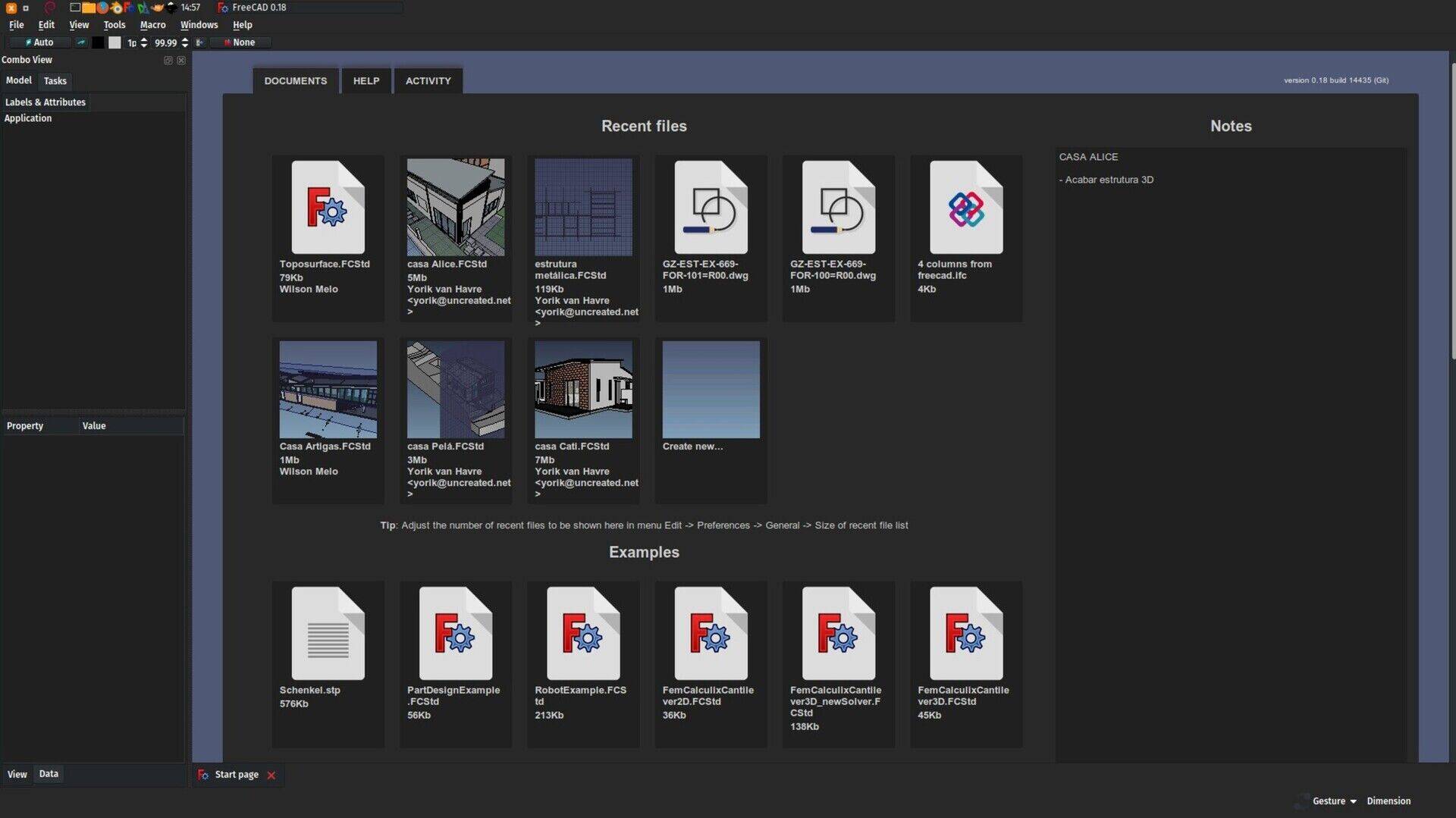Float the Combo View panel

pos(168,60)
